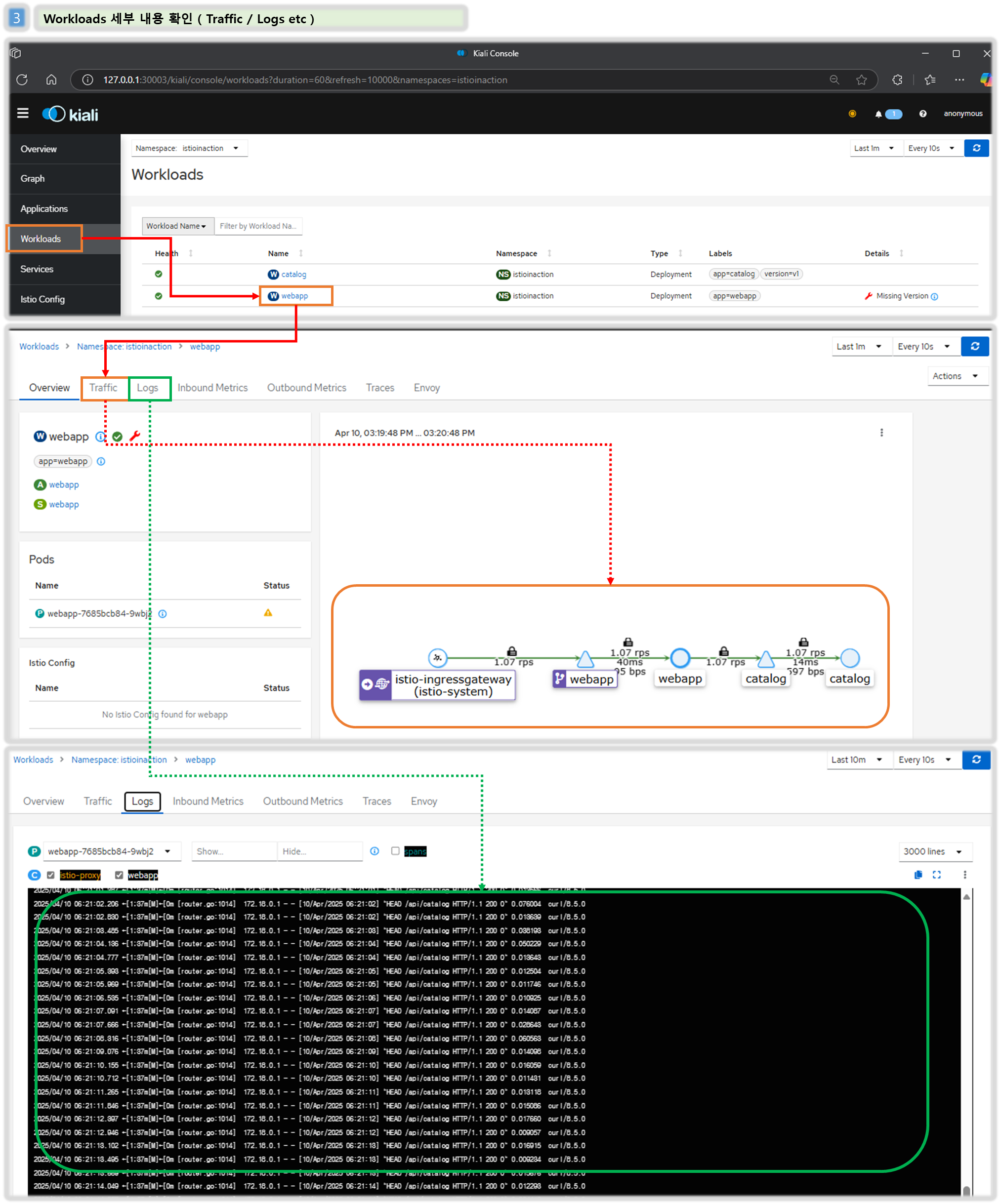This screenshot has width=1000, height=1204.
Task: Open the Namespace istioinaction dropdown
Action: pyautogui.click(x=189, y=148)
